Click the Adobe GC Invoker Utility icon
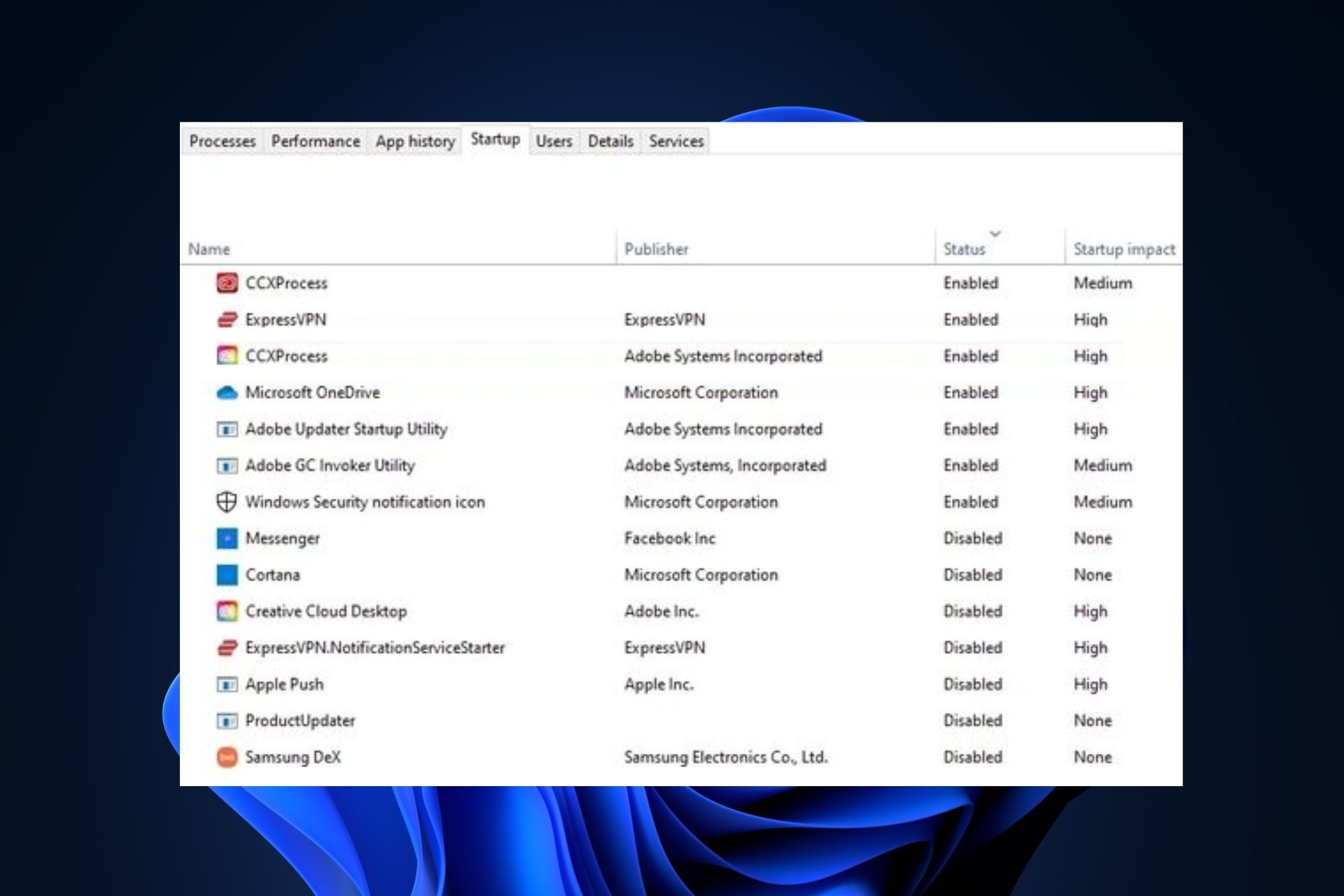Screen dimensions: 1344x896 [227, 465]
